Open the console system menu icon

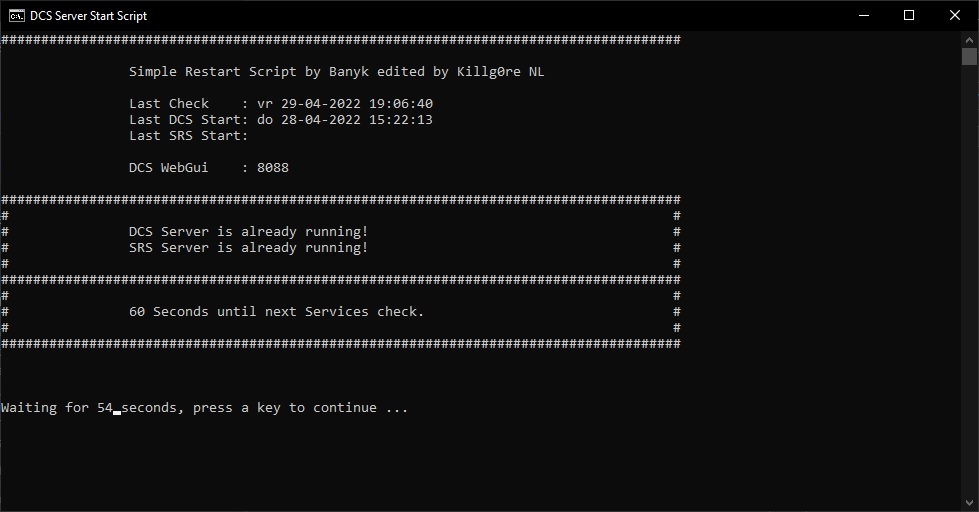(x=17, y=15)
